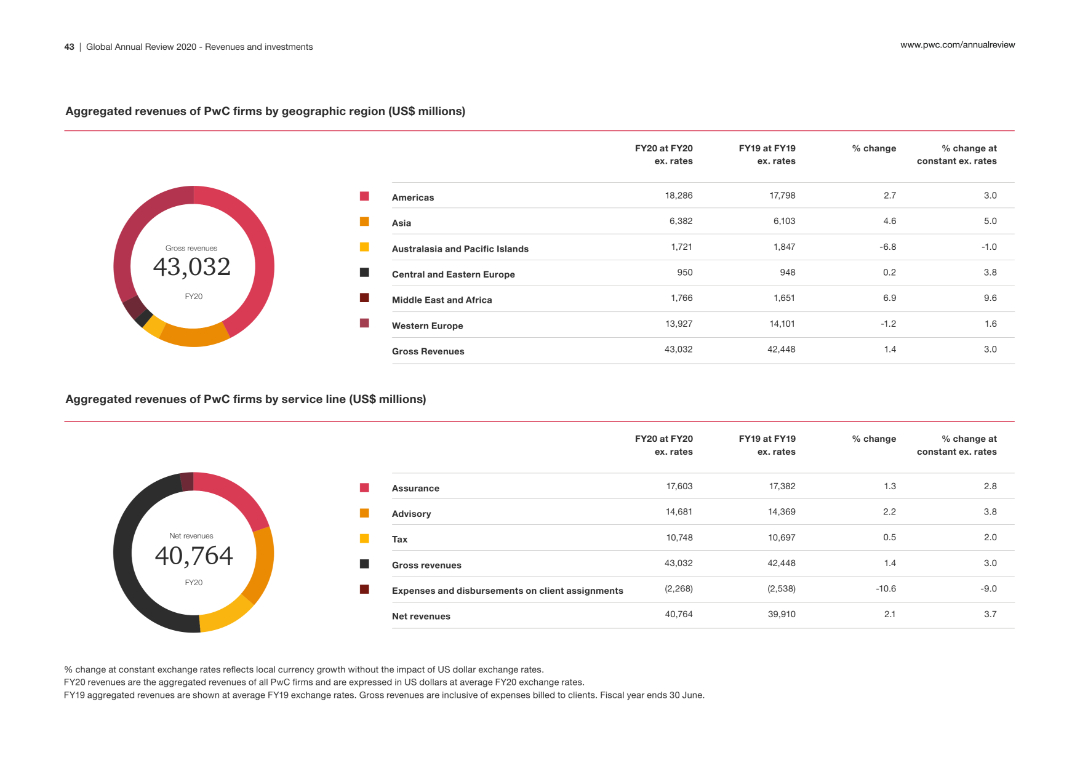Select the Australasia and Pacific Islands yellow swatch
Viewport: 1080px width, 763px height.
click(x=364, y=247)
